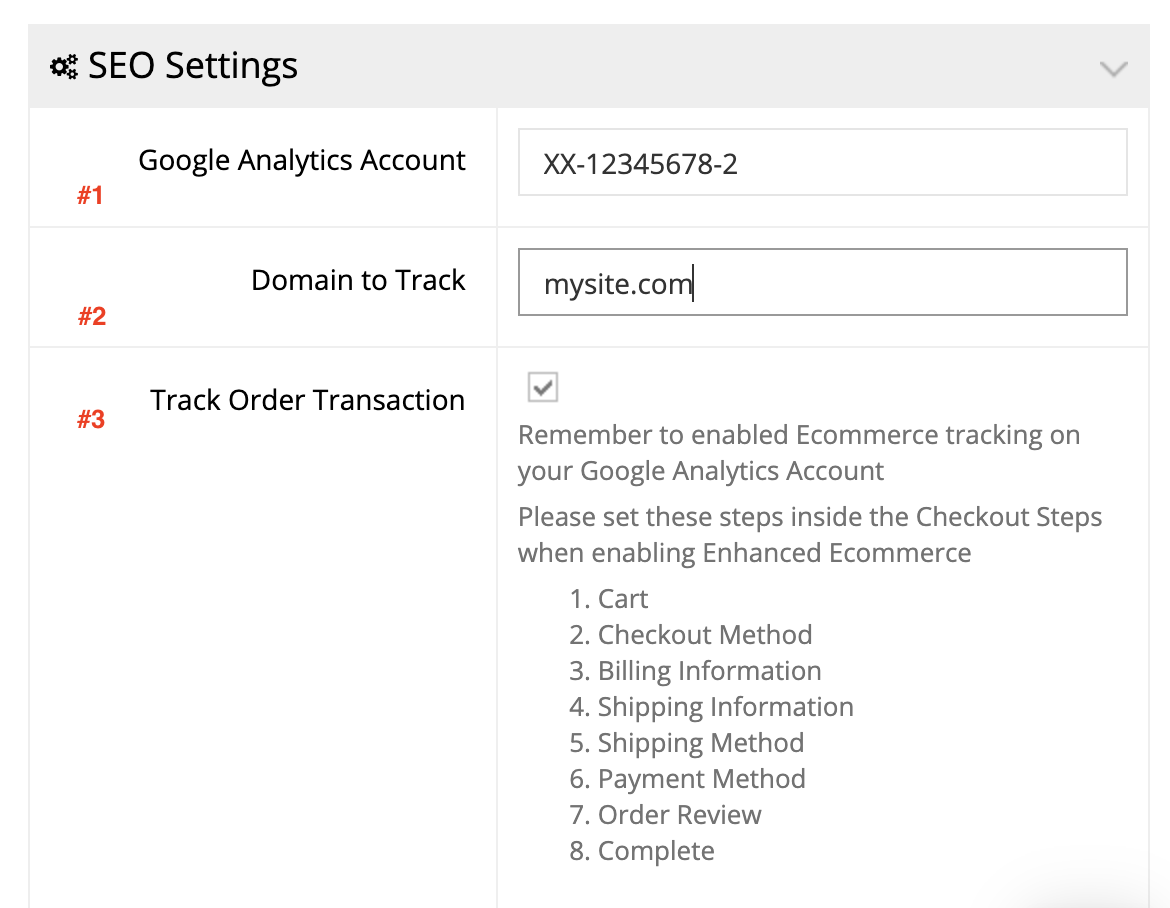Click the Cart checkout step item
The image size is (1170, 908).
coord(607,598)
